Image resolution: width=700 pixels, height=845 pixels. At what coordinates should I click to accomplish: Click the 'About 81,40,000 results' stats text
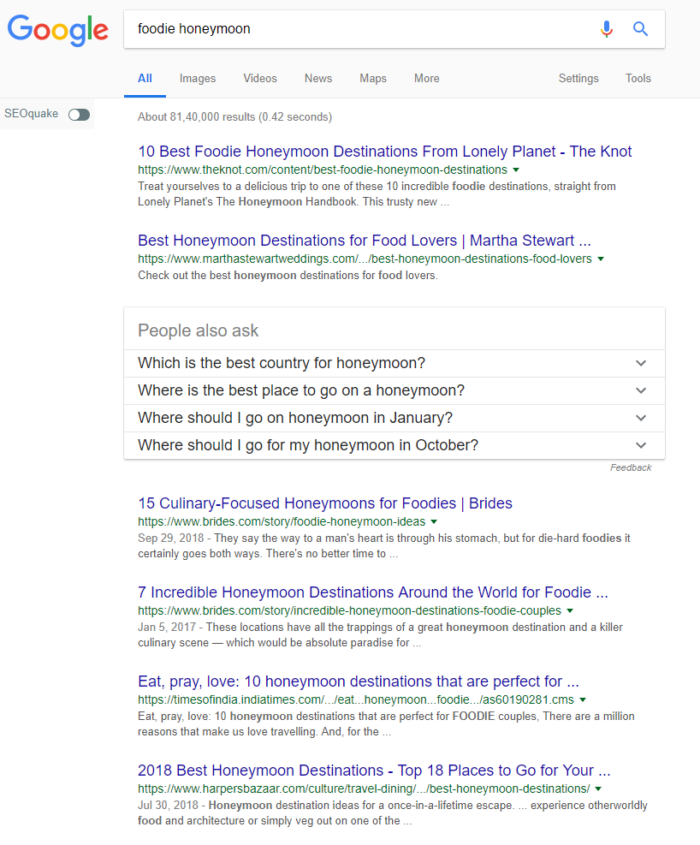click(234, 117)
